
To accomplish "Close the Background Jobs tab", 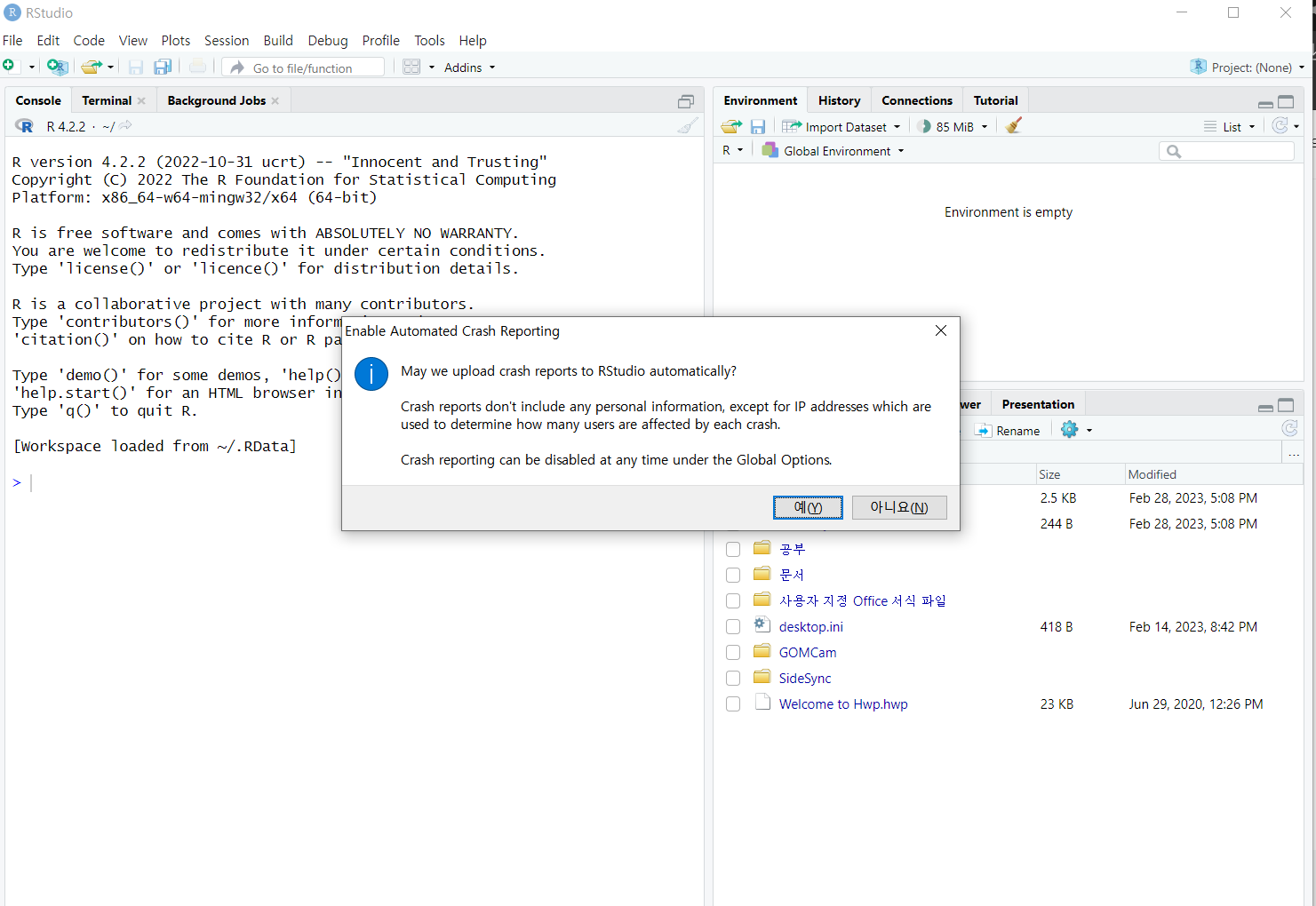I will click(x=275, y=101).
